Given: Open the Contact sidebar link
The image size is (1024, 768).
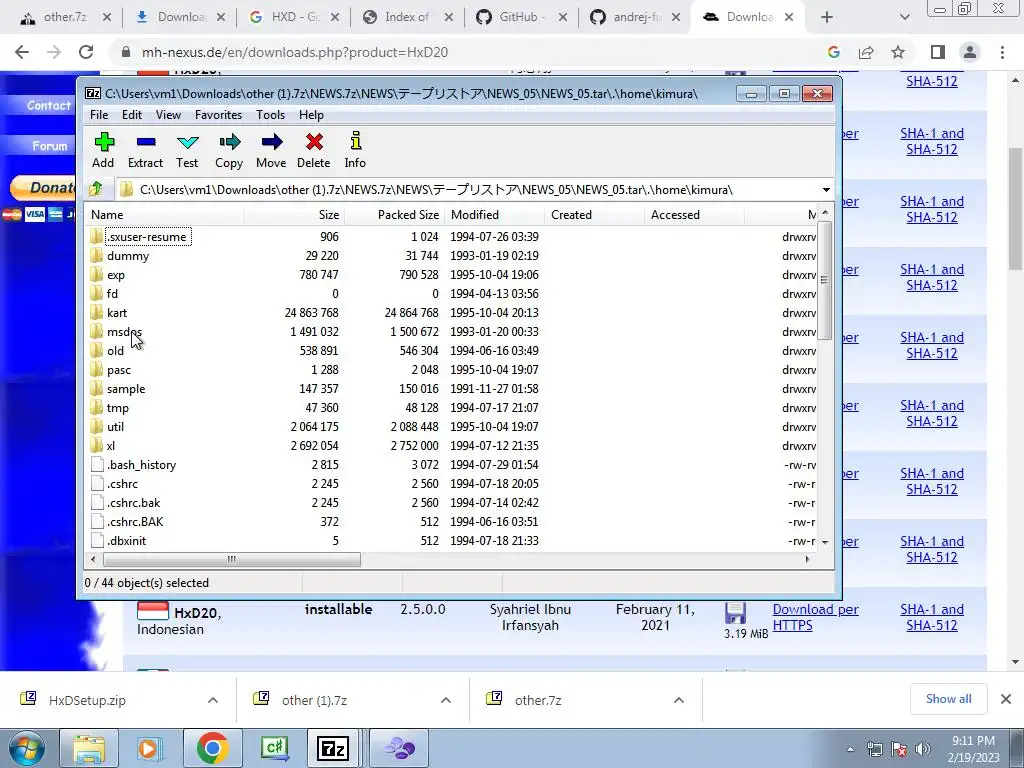Looking at the screenshot, I should tap(49, 105).
